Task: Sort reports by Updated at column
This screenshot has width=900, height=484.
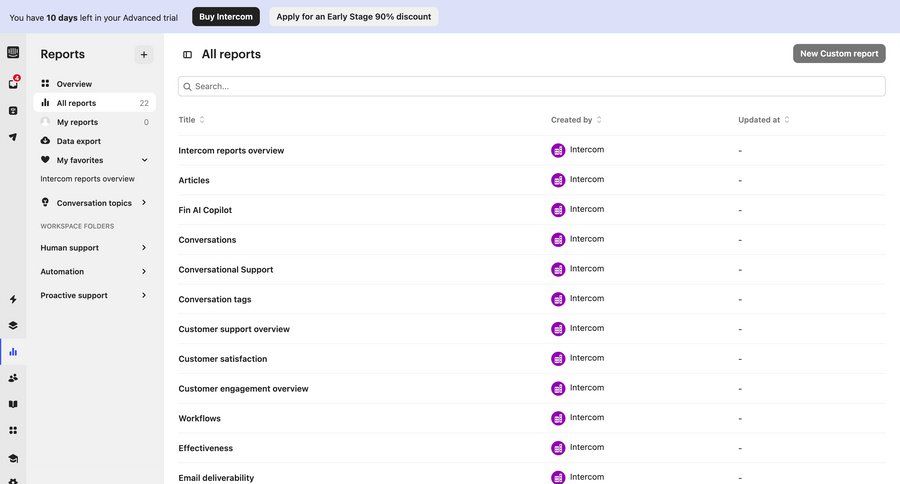Action: [x=764, y=120]
